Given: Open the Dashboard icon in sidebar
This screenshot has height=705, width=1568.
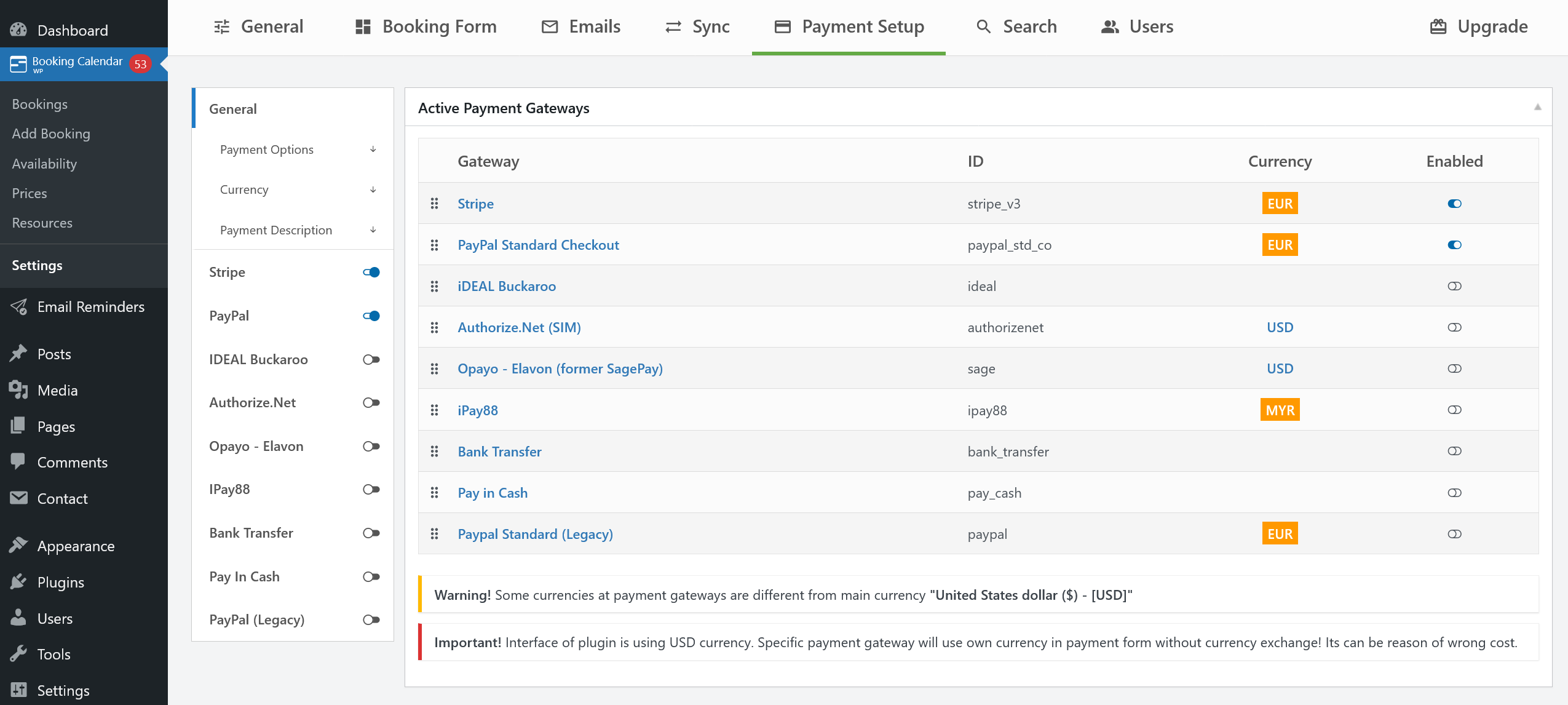Looking at the screenshot, I should (18, 30).
